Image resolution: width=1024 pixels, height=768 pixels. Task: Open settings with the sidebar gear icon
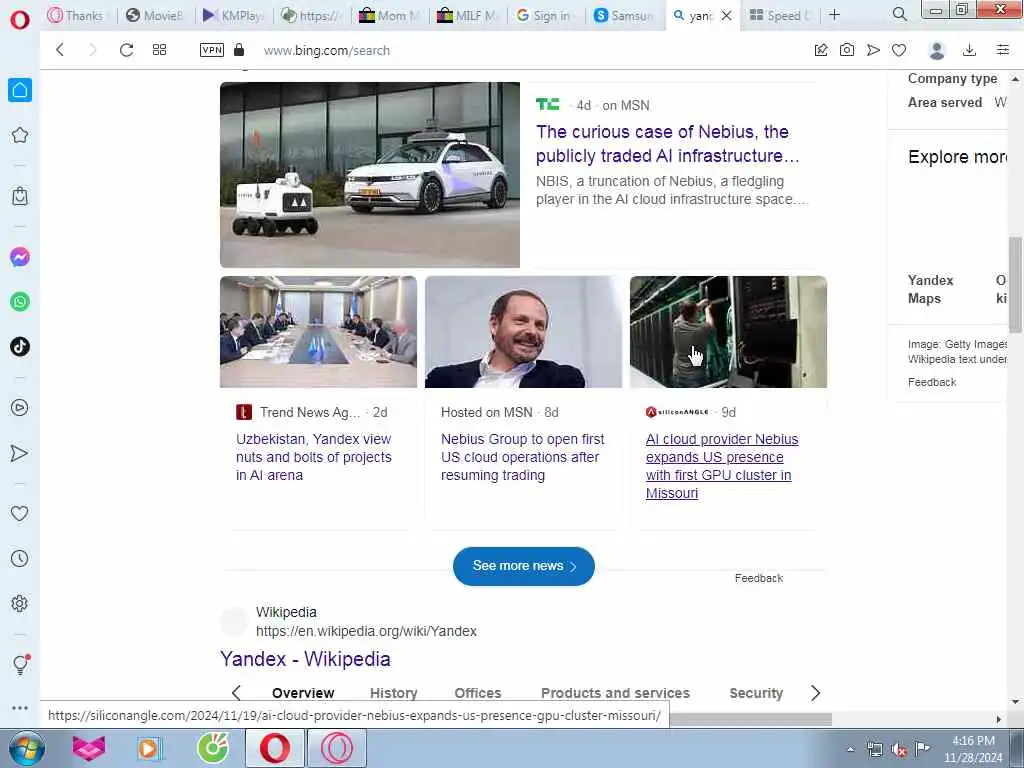tap(20, 603)
